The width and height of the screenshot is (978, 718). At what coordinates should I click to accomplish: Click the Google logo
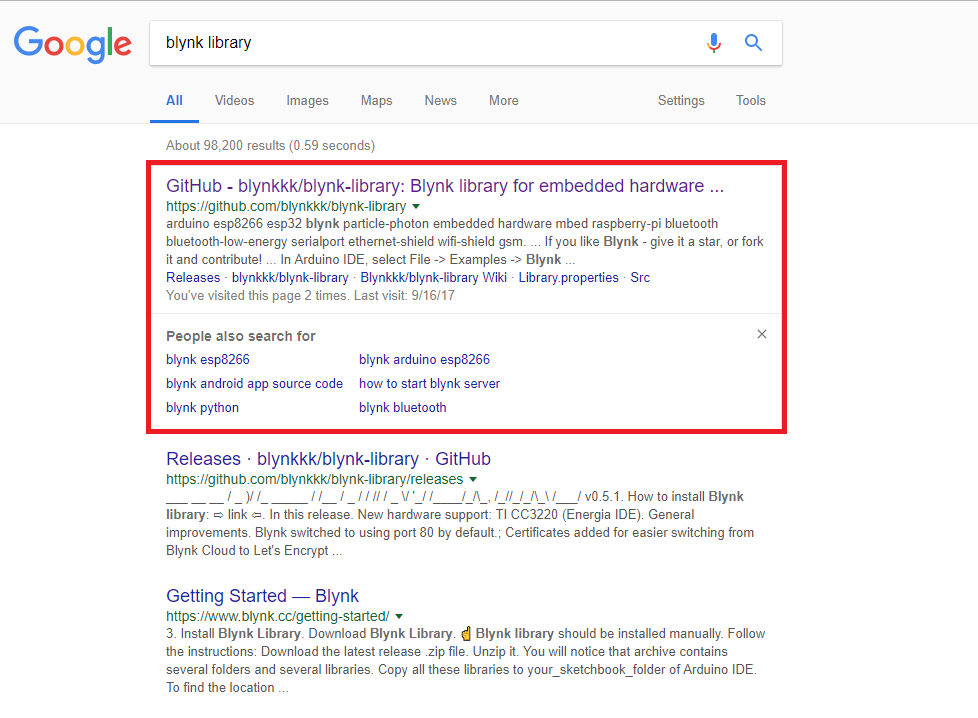[72, 43]
